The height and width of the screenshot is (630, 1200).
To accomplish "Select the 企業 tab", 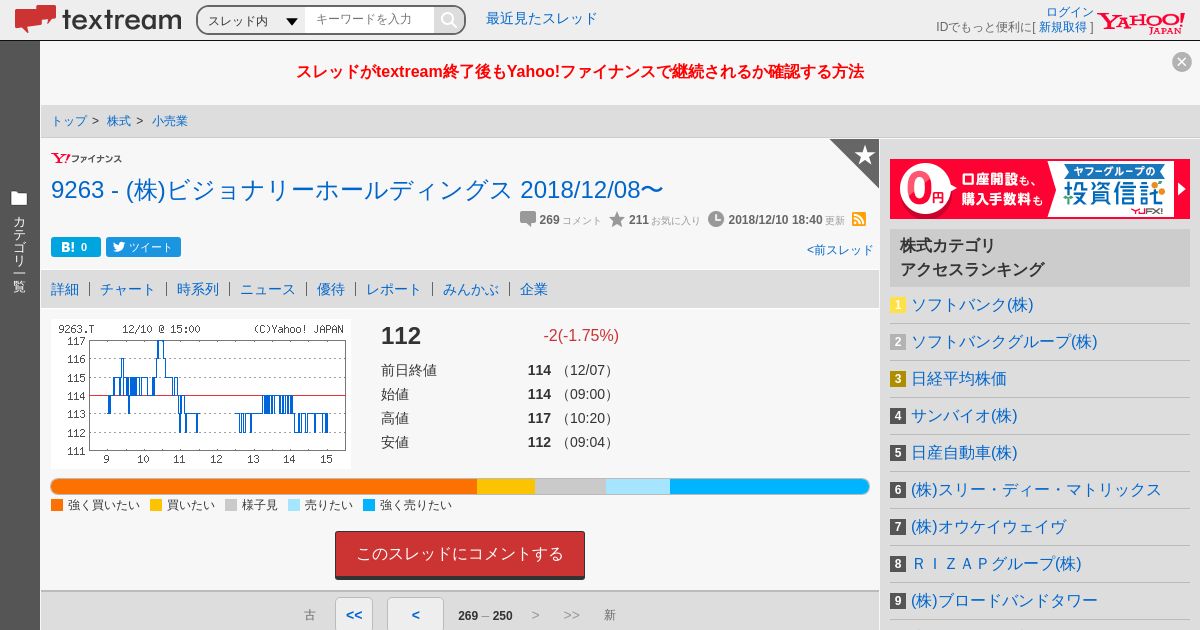I will (534, 289).
